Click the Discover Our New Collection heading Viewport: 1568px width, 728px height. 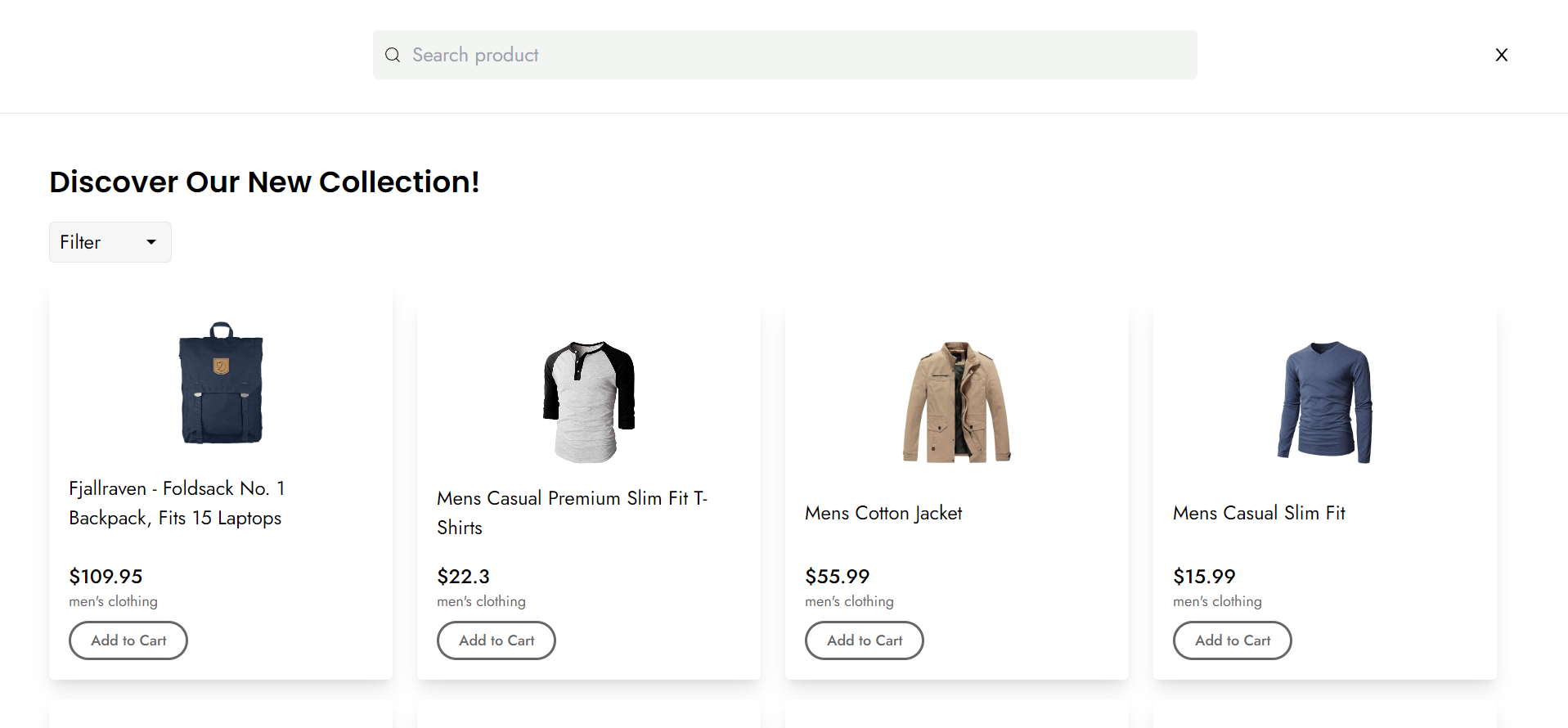(264, 182)
